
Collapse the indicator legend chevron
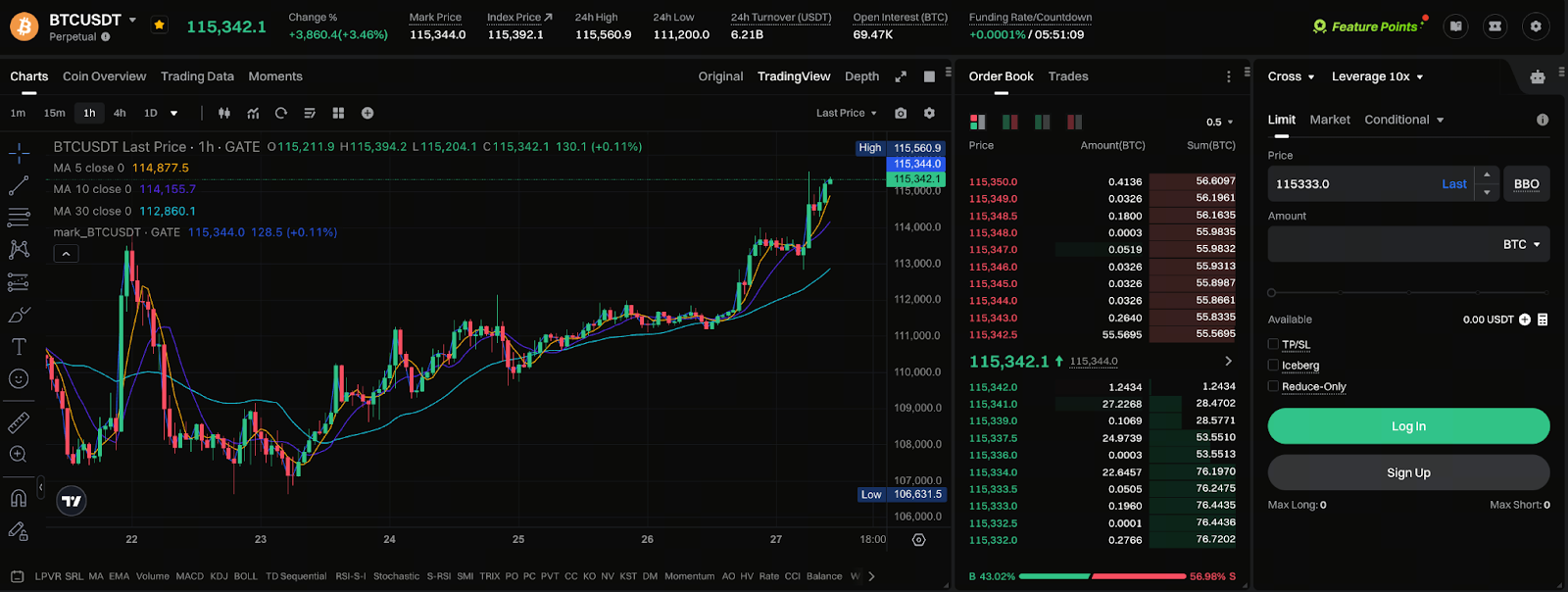pos(66,254)
